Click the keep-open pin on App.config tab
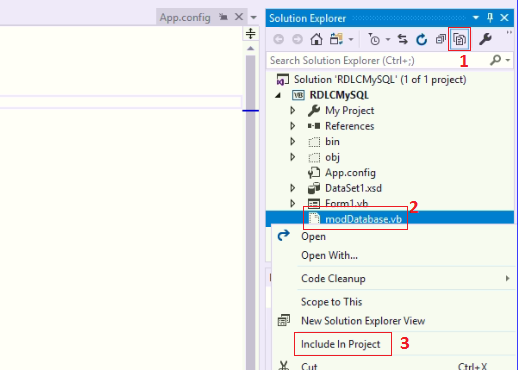 pyautogui.click(x=223, y=17)
